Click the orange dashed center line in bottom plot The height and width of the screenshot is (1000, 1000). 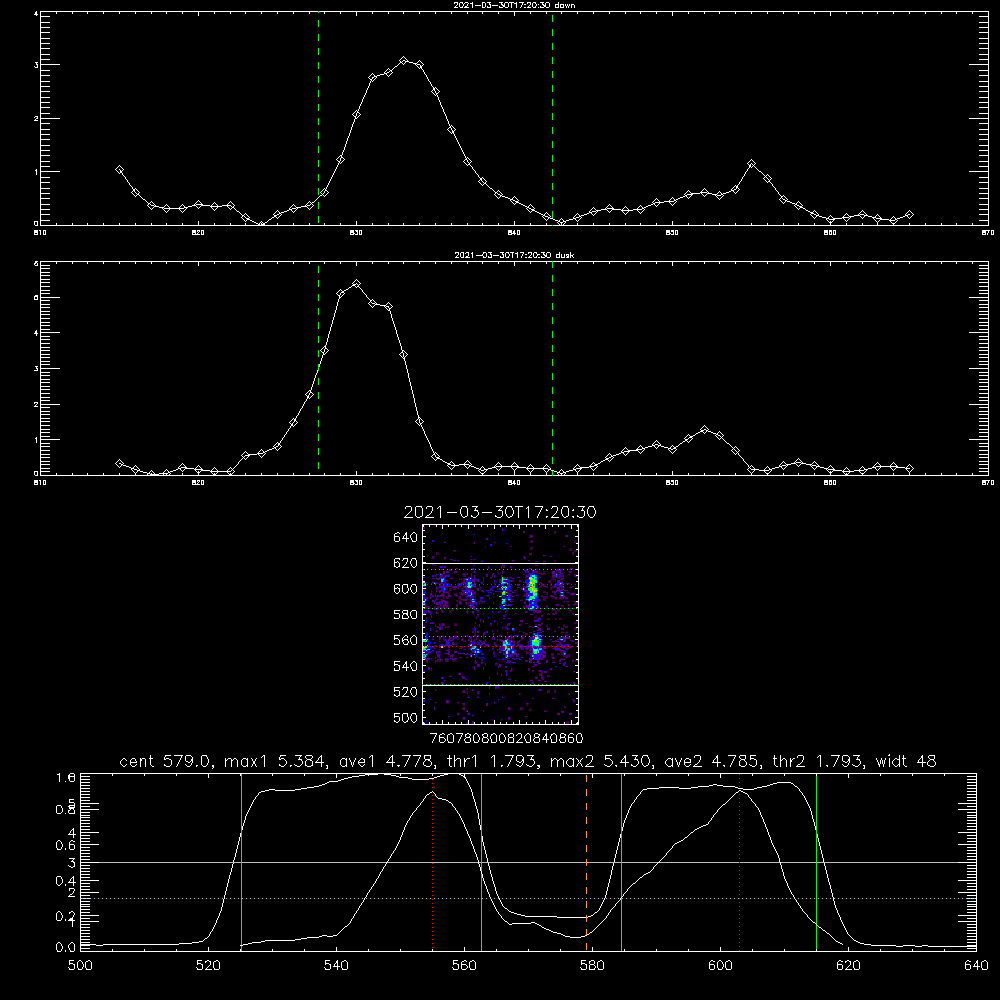coord(587,861)
